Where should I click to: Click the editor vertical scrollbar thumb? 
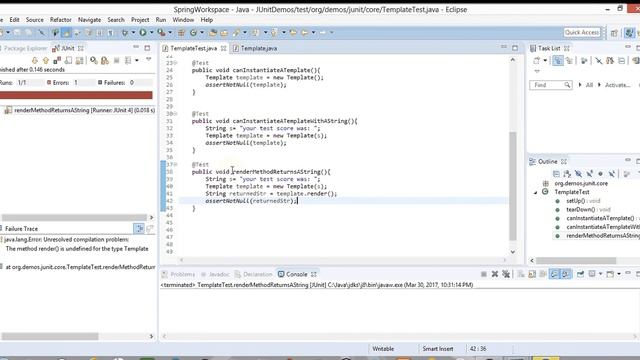[x=513, y=186]
